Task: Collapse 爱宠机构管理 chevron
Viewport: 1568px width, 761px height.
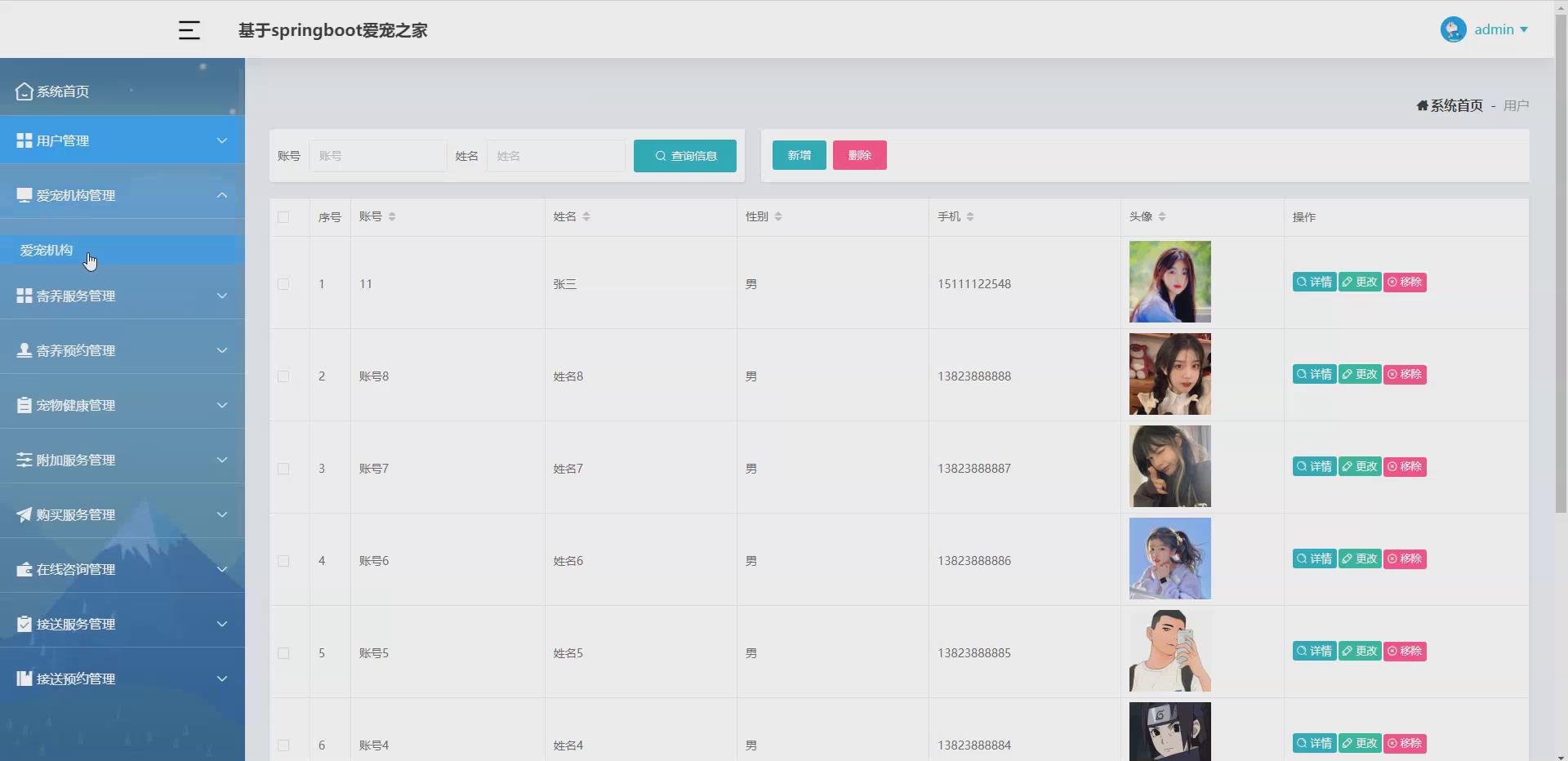Action: (222, 195)
